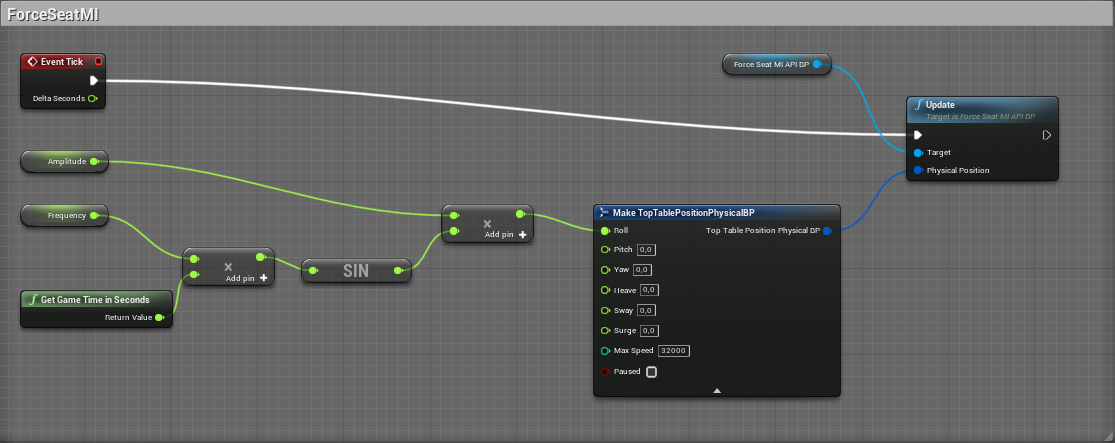Collapse the Make TopTablePositionPhysicalBP node arrow
The height and width of the screenshot is (443, 1115).
(717, 390)
